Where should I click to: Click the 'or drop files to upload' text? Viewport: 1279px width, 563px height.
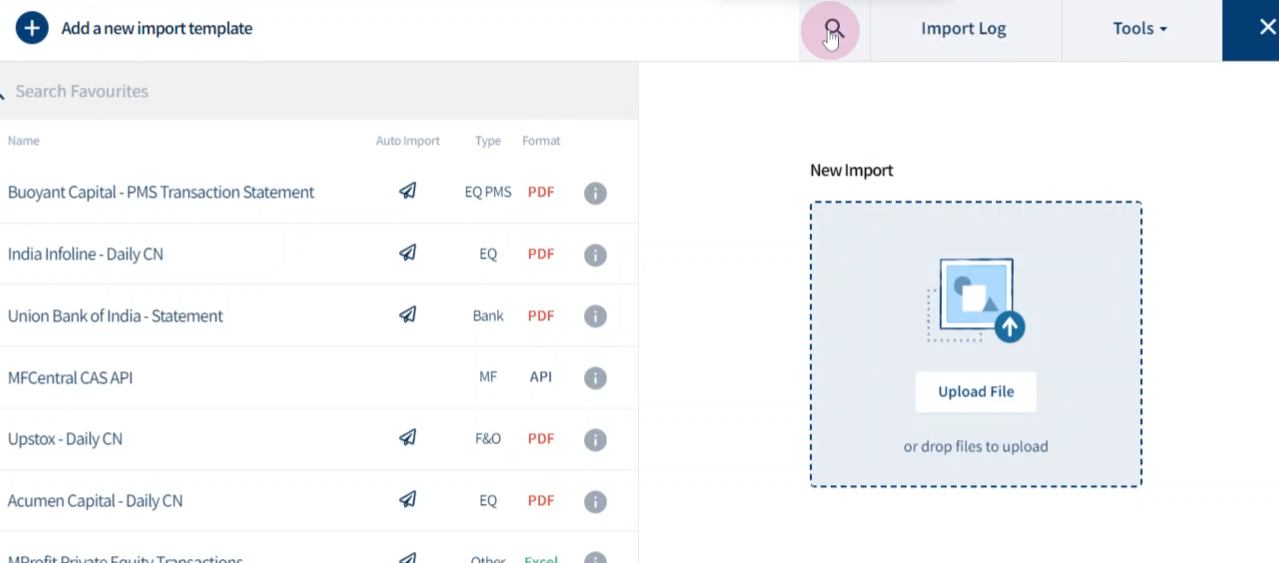click(x=976, y=447)
